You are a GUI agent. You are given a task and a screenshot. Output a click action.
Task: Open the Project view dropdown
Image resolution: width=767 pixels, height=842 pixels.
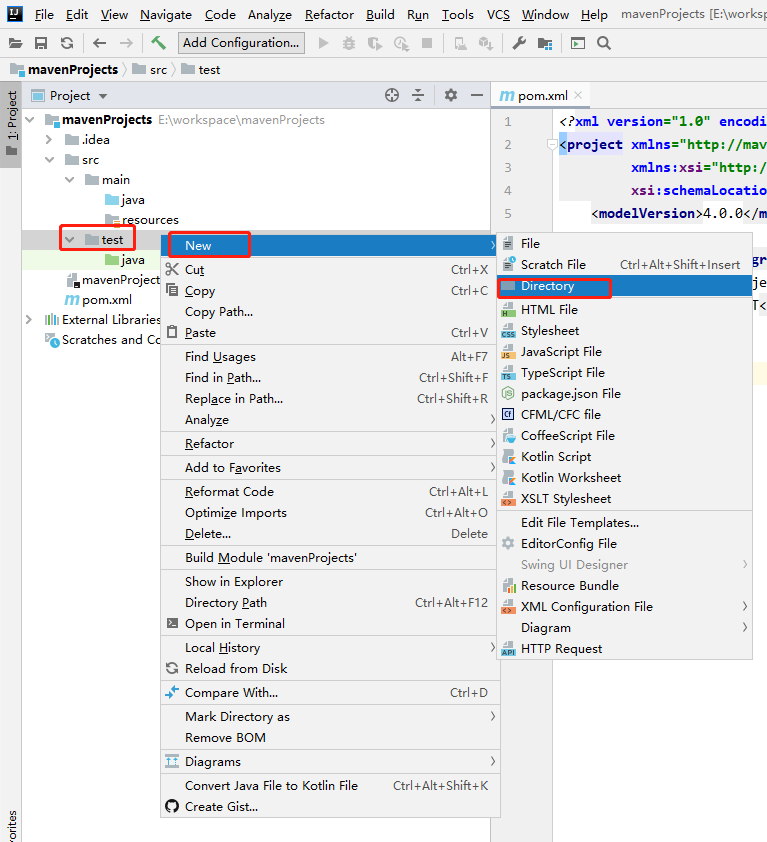pyautogui.click(x=103, y=96)
